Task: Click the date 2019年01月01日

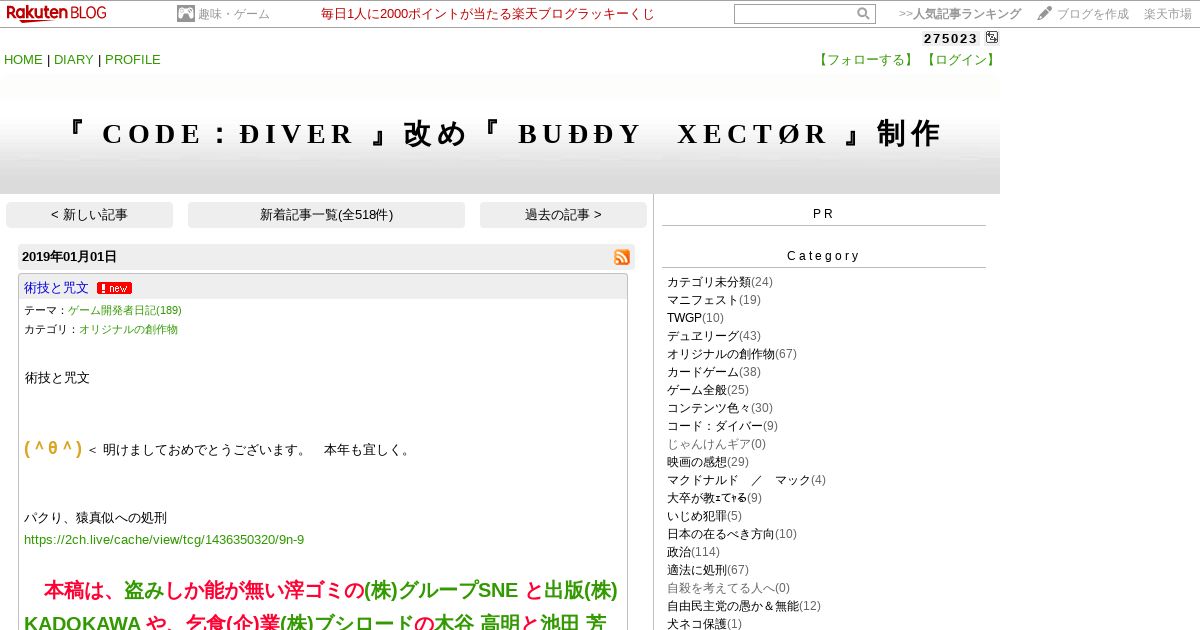Action: tap(69, 257)
